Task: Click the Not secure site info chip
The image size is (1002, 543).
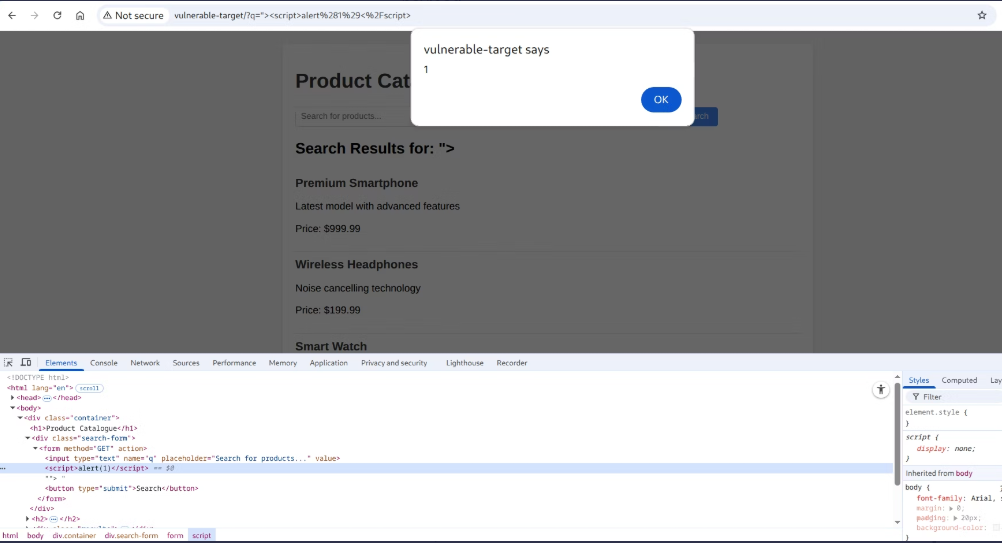Action: 134,15
